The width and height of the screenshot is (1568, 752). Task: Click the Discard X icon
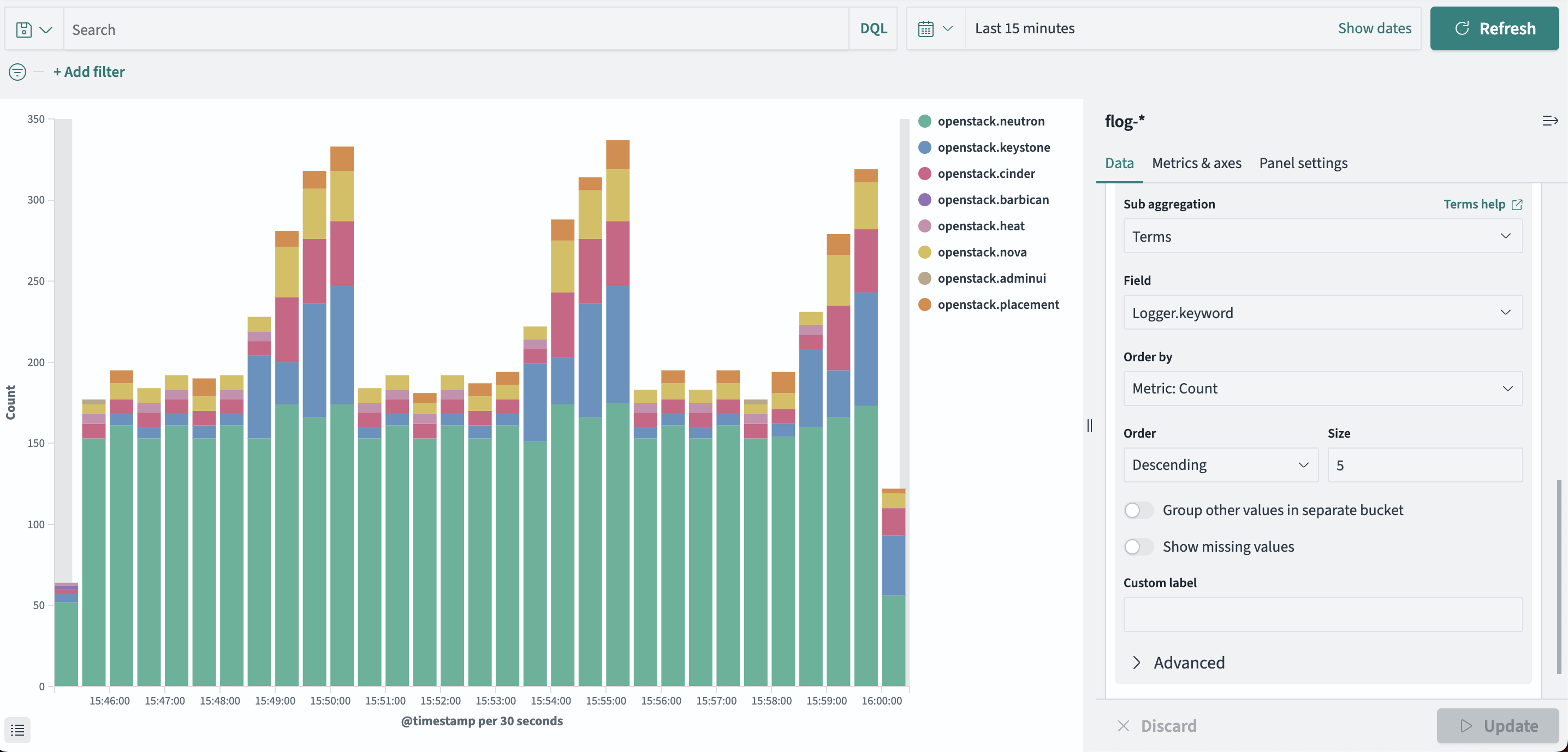click(x=1124, y=726)
